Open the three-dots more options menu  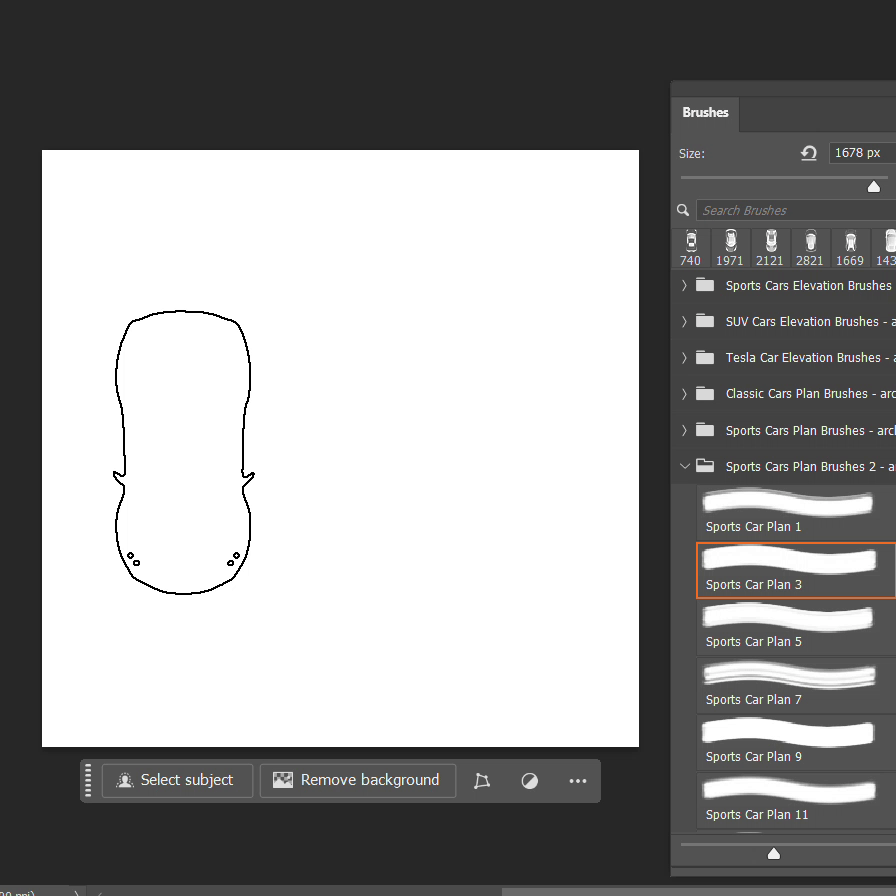578,781
